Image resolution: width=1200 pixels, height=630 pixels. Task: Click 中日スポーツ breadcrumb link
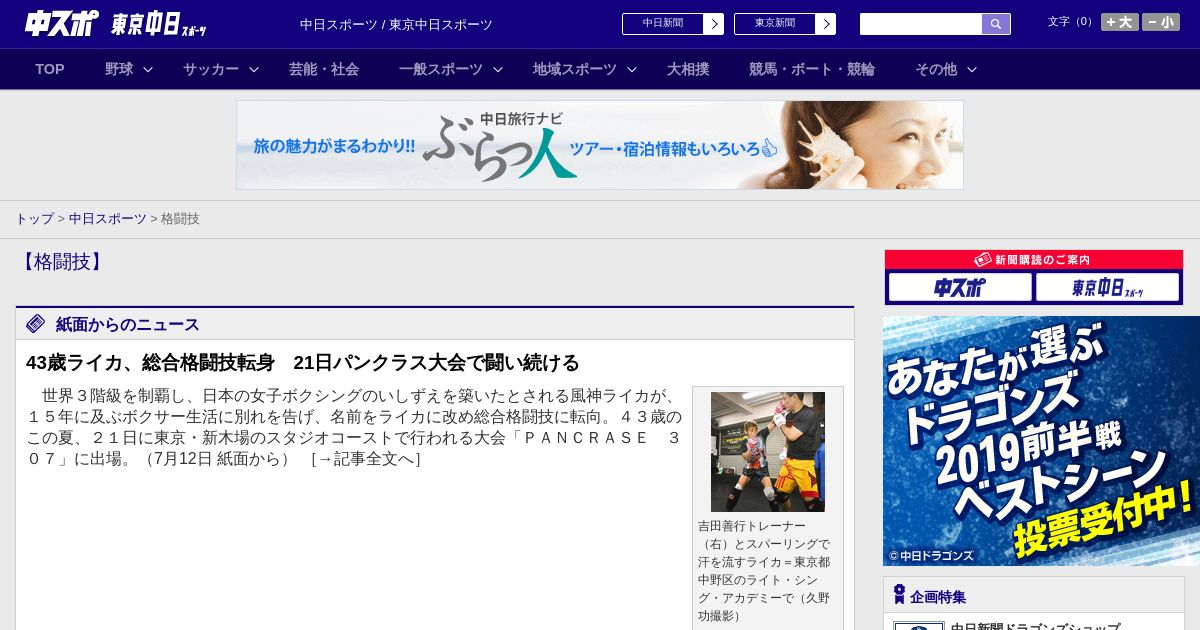[108, 219]
